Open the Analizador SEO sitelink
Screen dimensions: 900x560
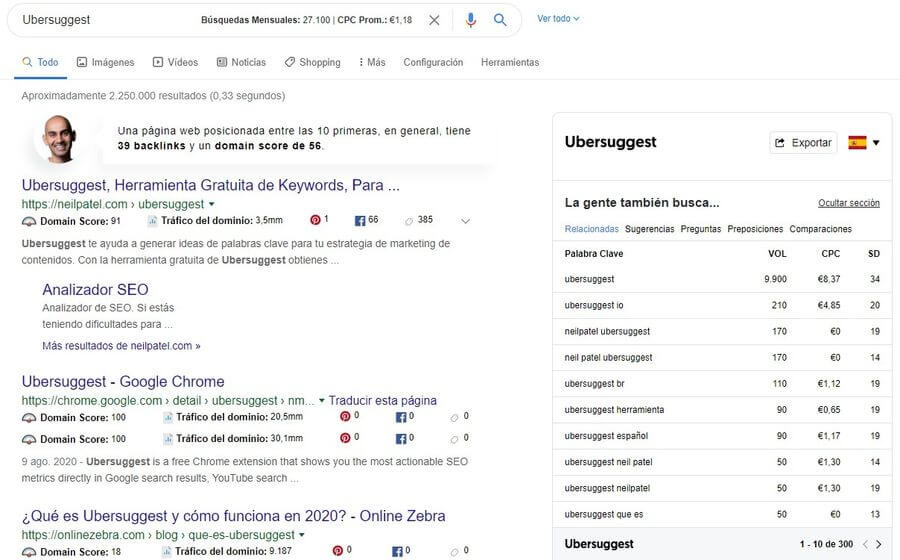[x=95, y=290]
